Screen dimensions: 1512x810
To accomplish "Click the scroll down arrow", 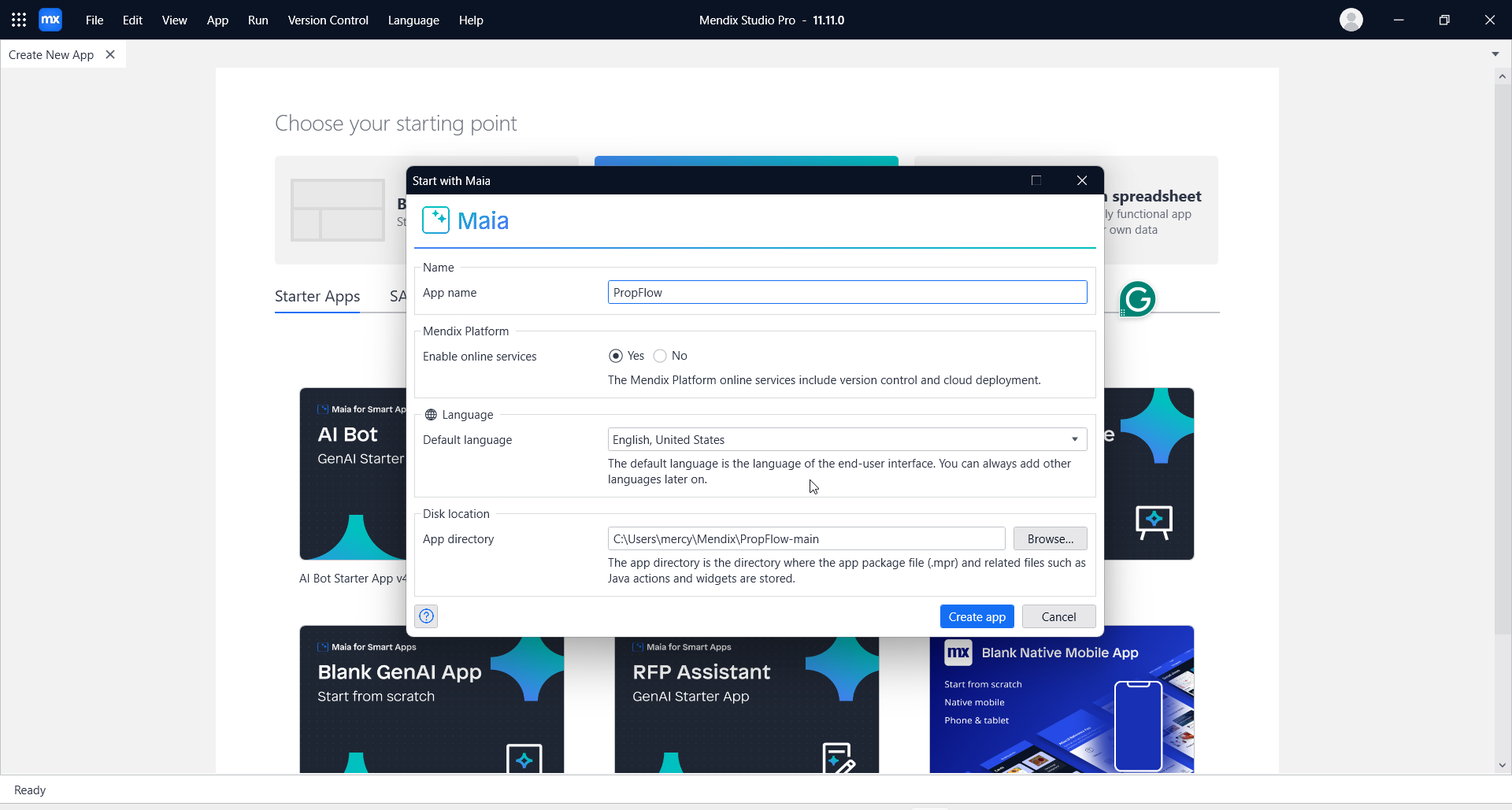I will pos(1502,765).
